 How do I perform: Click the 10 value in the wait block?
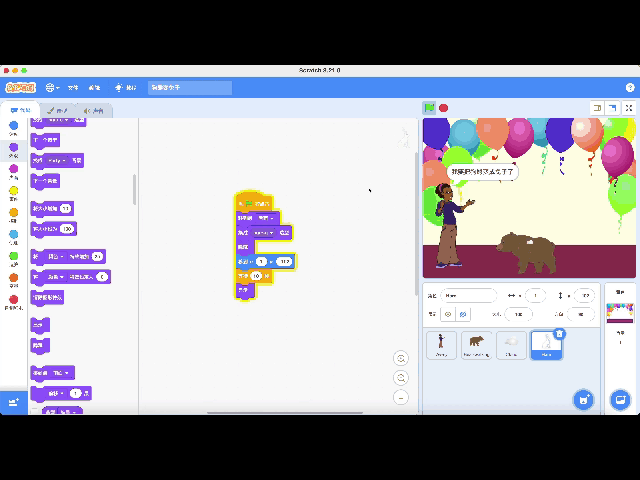256,276
